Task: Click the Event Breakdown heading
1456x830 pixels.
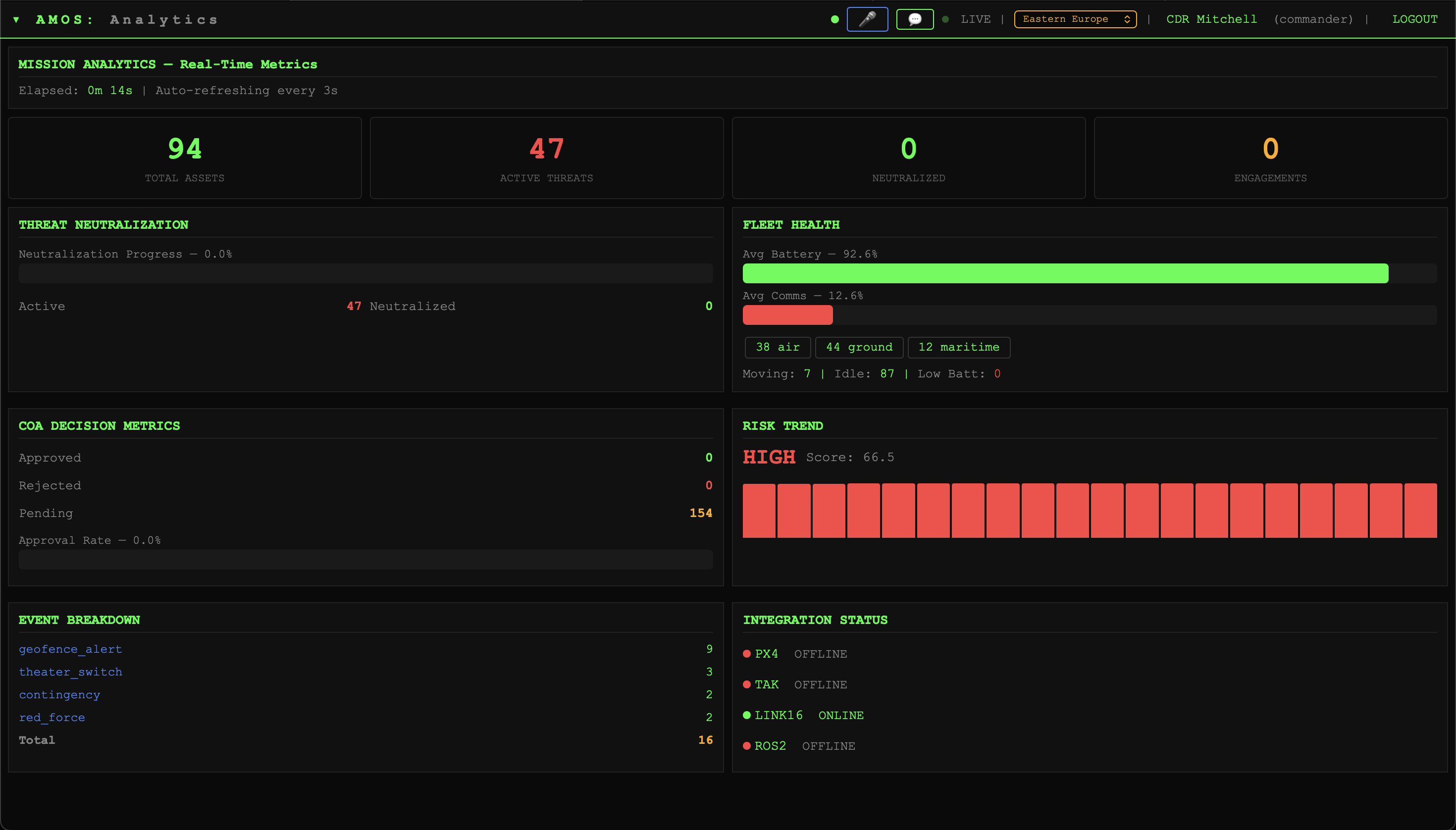Action: coord(79,620)
